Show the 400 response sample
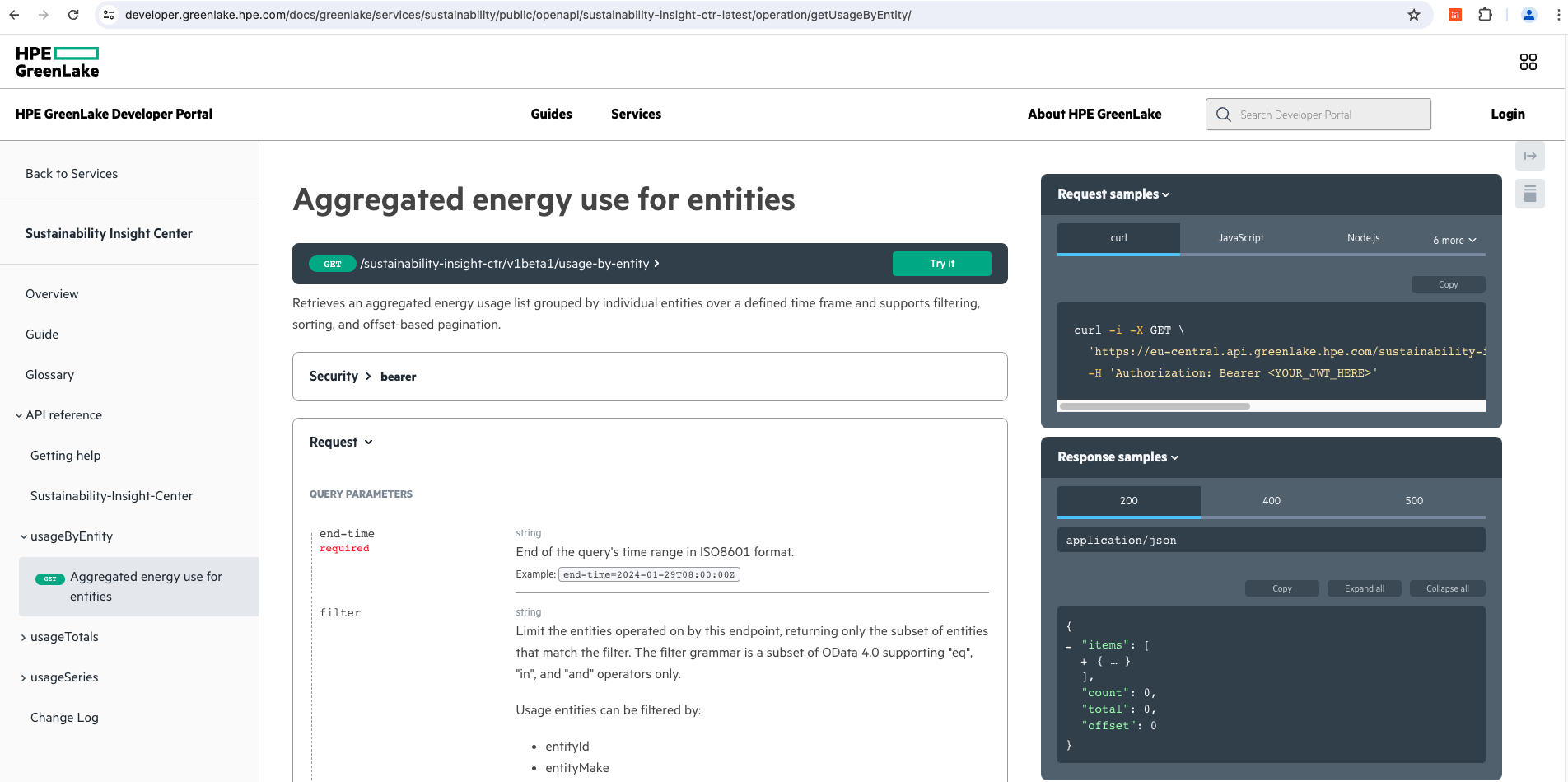This screenshot has width=1568, height=782. (1272, 501)
